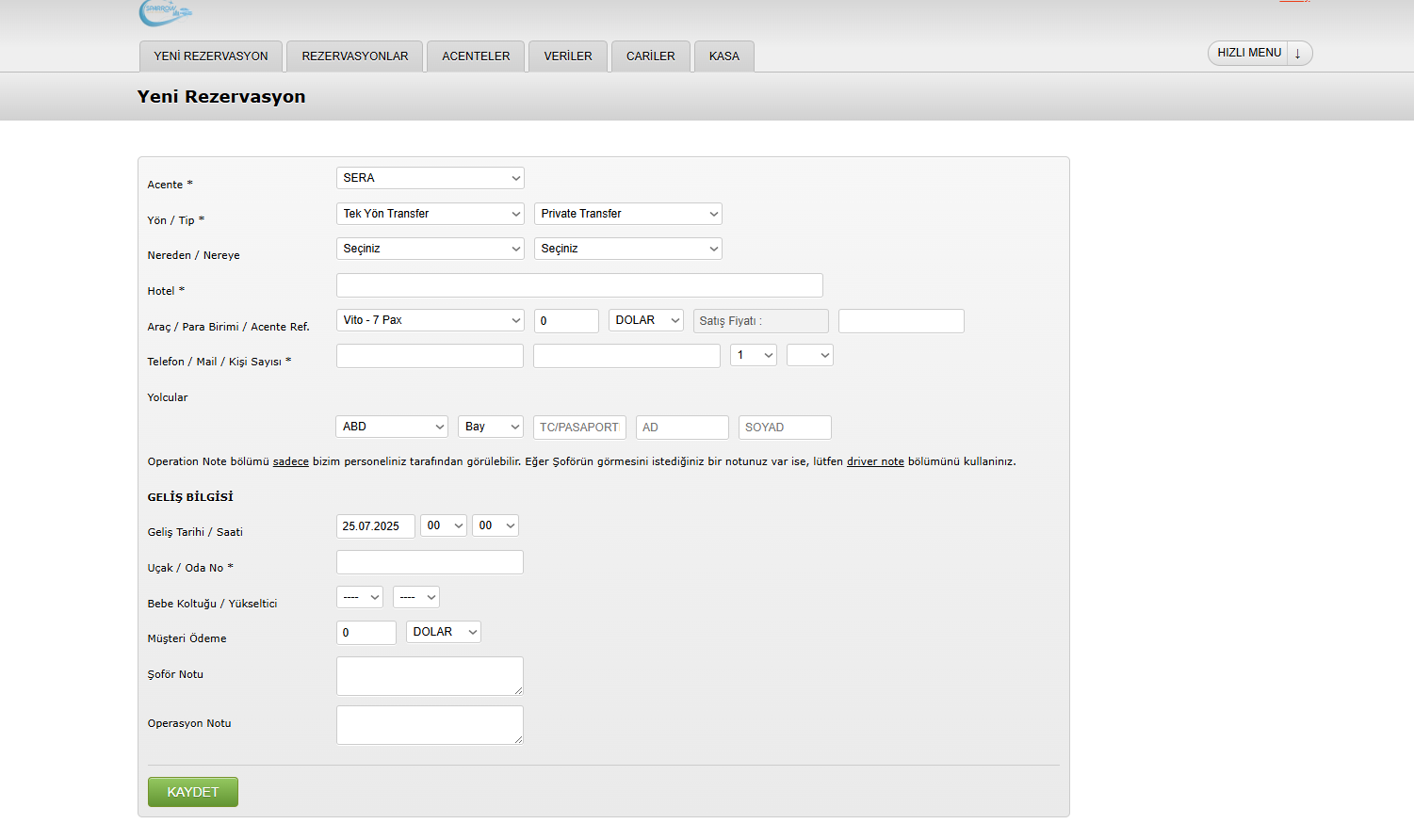Viewport: 1414px width, 840px height.
Task: Click the vehicle price field showing 0
Action: (566, 321)
